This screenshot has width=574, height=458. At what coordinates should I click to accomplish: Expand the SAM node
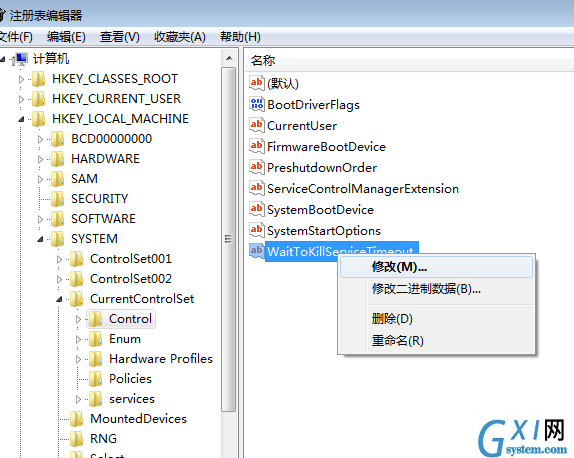[40, 179]
